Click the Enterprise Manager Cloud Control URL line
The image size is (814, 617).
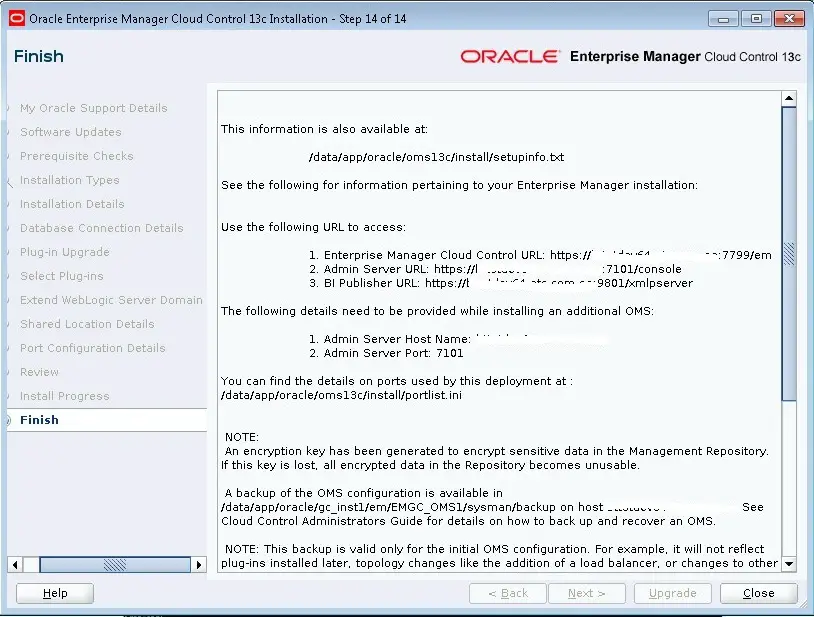tap(540, 255)
